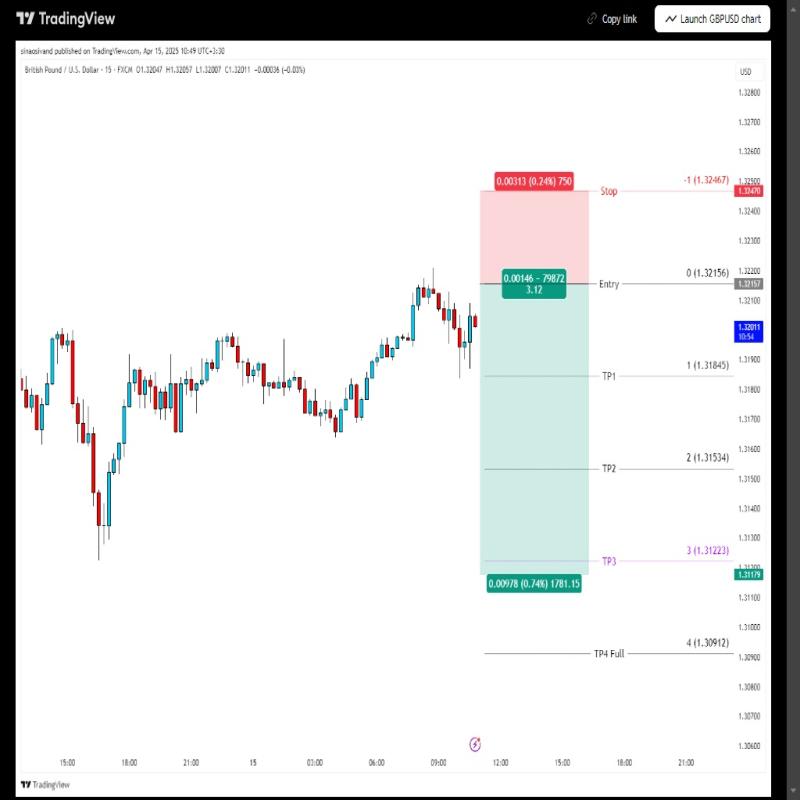Click the TP1 target line label
Screen dimensions: 800x800
[x=609, y=377]
